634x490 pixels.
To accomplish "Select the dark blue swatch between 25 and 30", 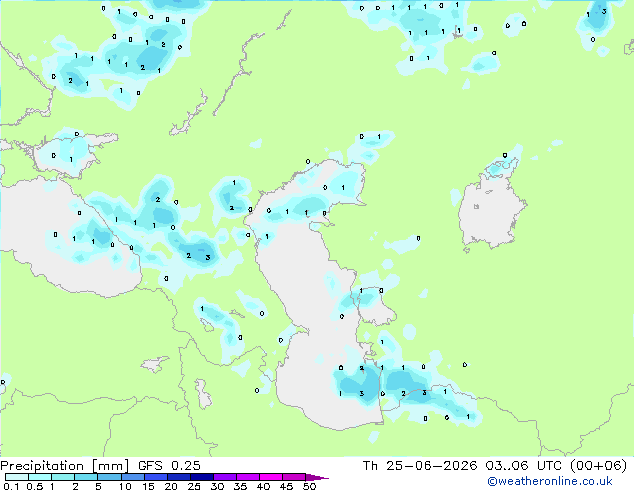I will click(202, 477).
